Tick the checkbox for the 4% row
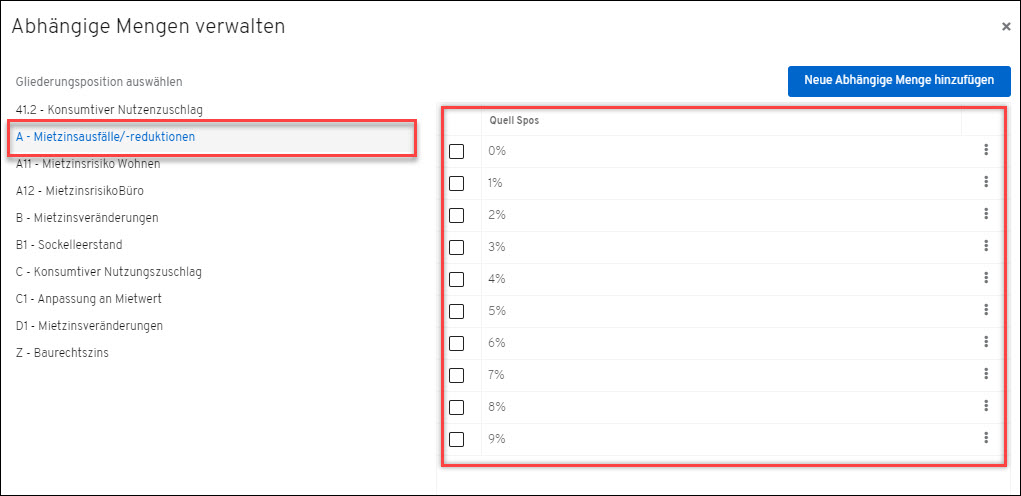 point(456,279)
